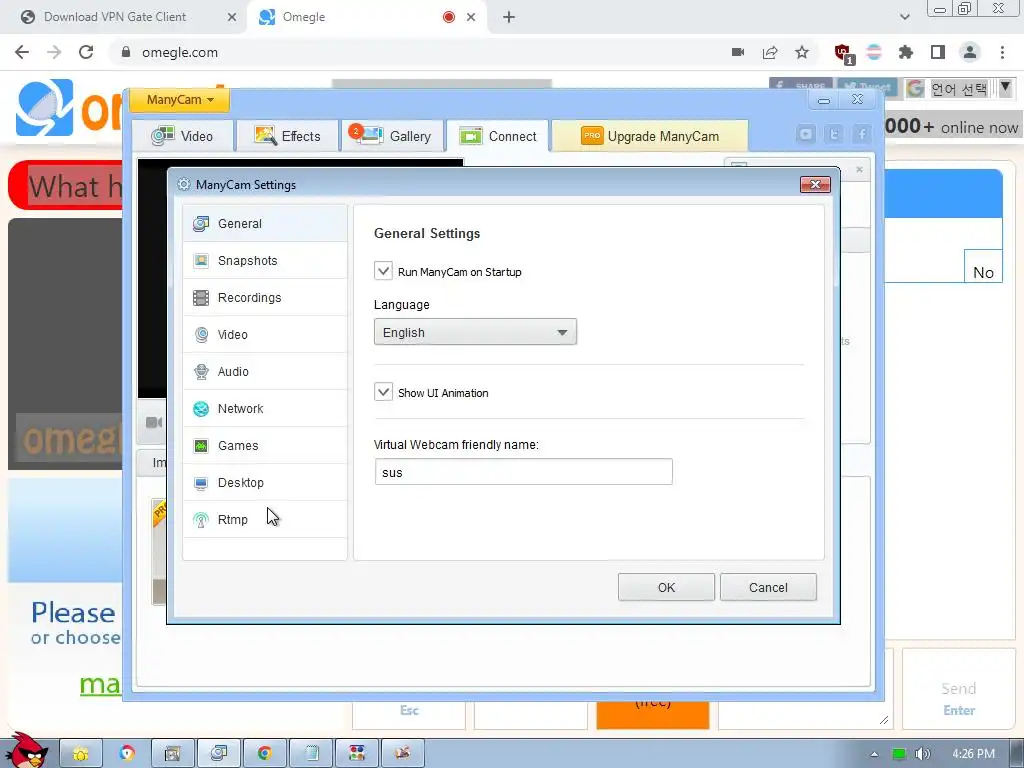Viewport: 1024px width, 768px height.
Task: Click Upgrade ManyCam tab
Action: pos(650,136)
